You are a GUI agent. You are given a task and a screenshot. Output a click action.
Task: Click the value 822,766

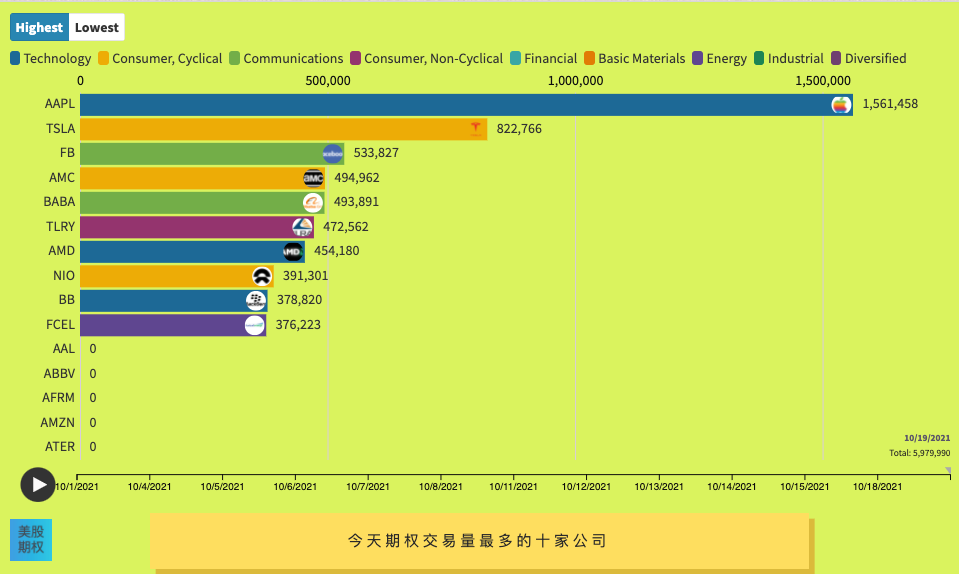coord(519,129)
